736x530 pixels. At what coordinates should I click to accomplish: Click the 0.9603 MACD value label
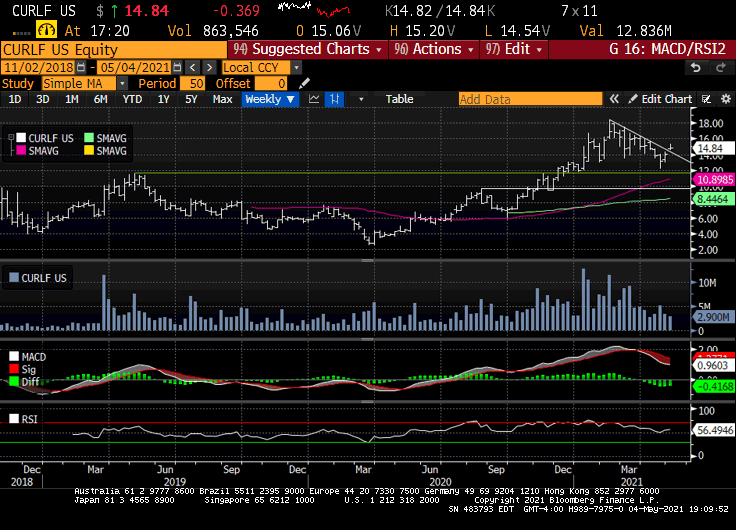click(x=713, y=366)
